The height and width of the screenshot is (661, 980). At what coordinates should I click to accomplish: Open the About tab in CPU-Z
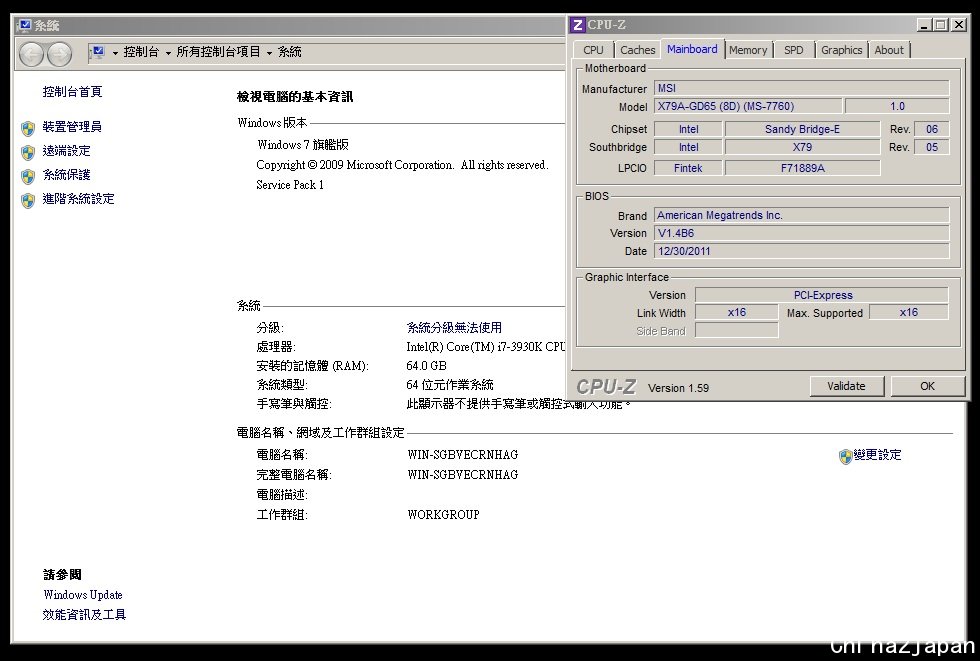pyautogui.click(x=889, y=50)
